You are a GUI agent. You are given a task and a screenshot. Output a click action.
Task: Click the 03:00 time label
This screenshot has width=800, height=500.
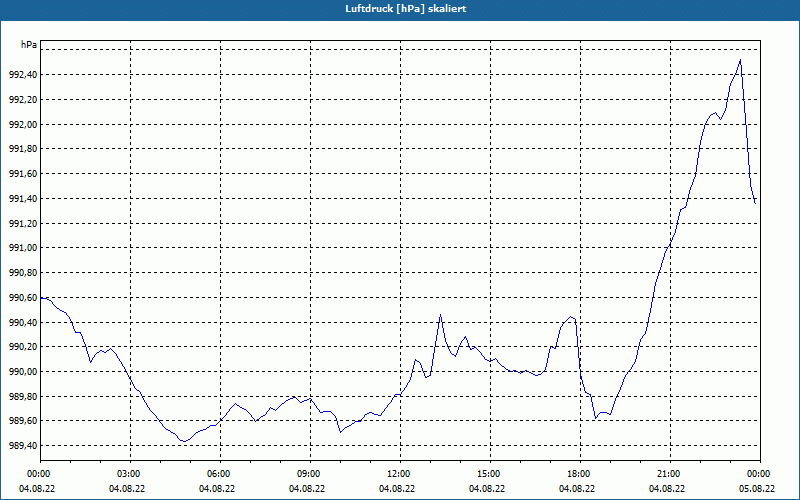pyautogui.click(x=130, y=474)
